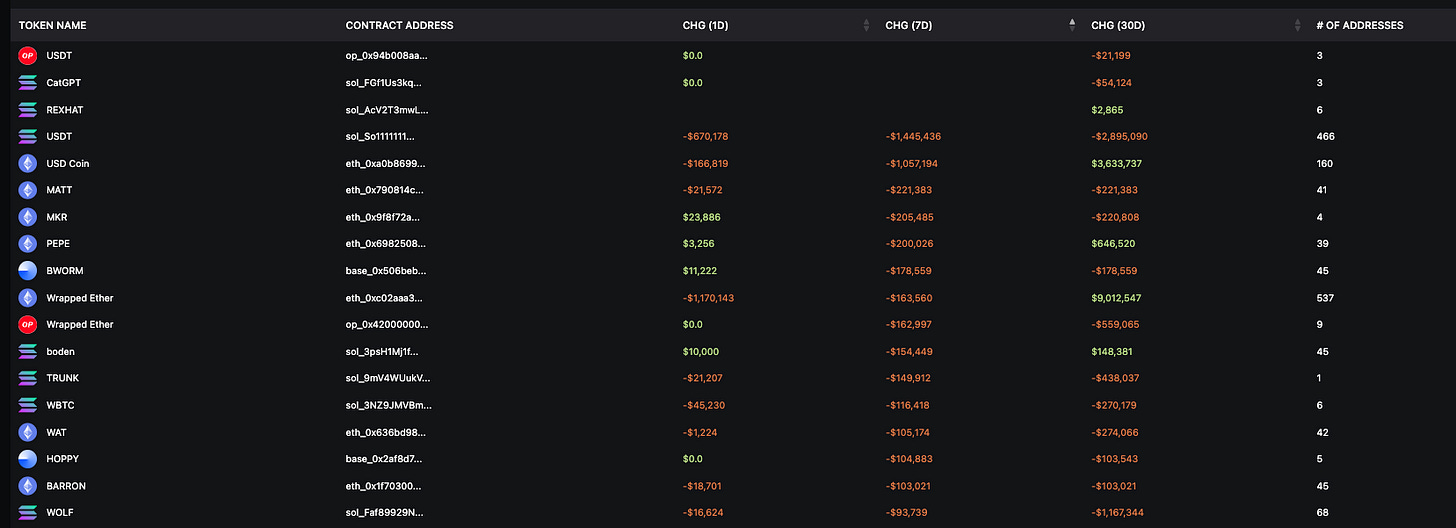Image resolution: width=1456 pixels, height=528 pixels.
Task: Click the Ethereum icon beside PEPE
Action: tap(27, 244)
